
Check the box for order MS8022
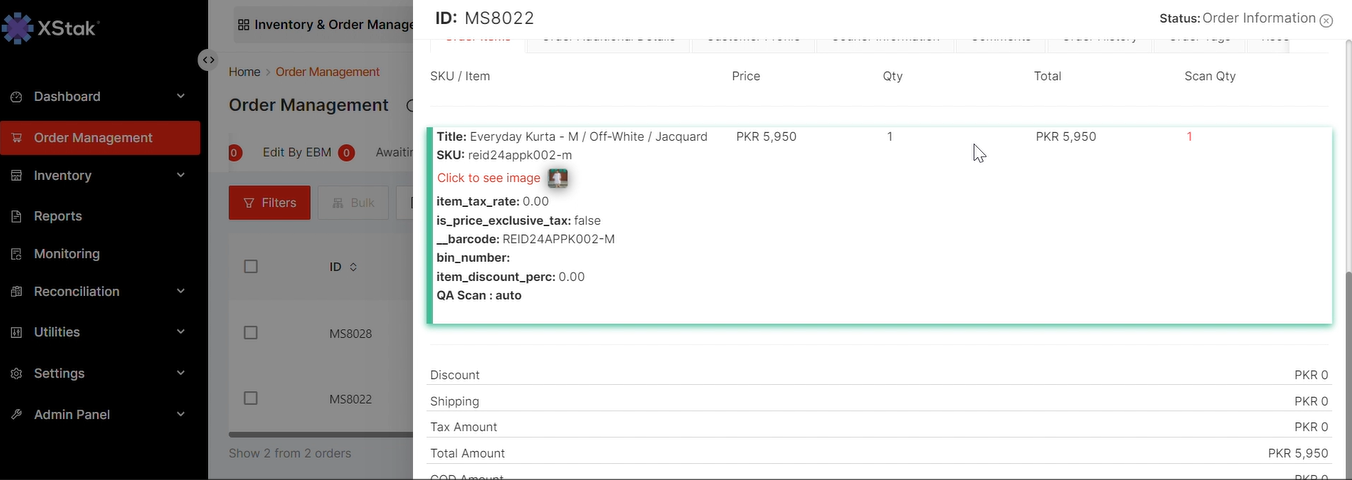251,398
